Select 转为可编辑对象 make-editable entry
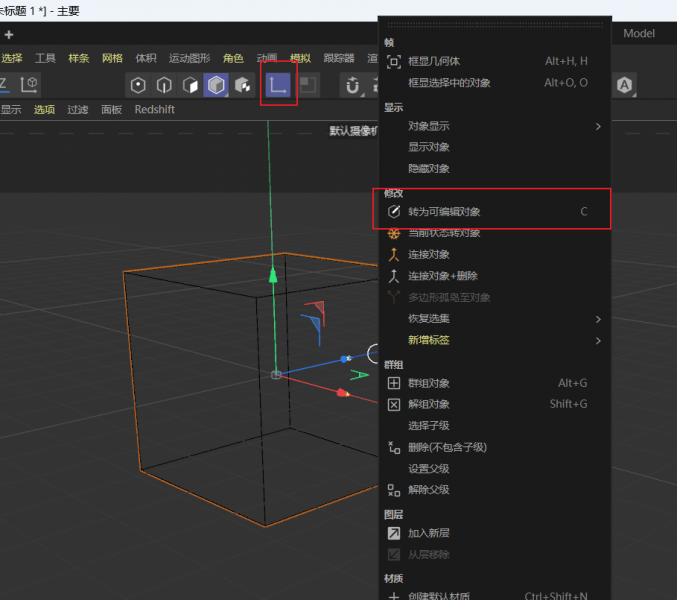Screen dimensions: 677x600 point(495,212)
